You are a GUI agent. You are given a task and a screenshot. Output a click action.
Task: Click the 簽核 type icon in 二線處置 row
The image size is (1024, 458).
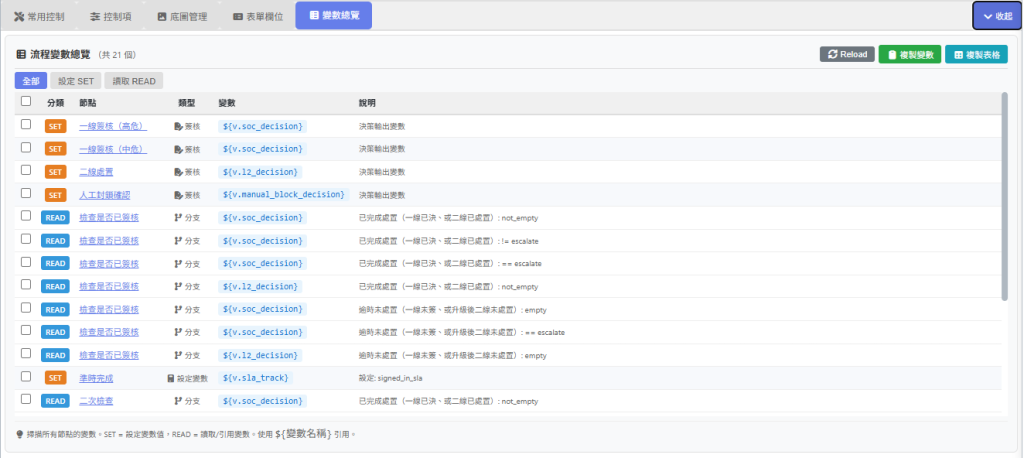point(178,172)
